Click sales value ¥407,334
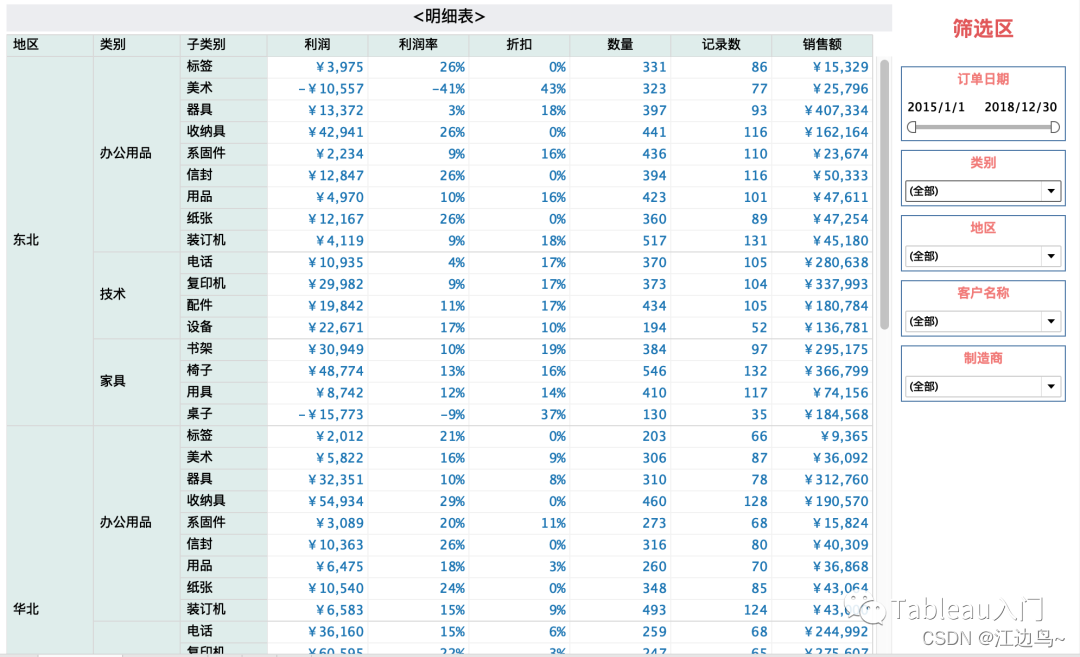Screen dimensions: 1080x657 pos(836,110)
